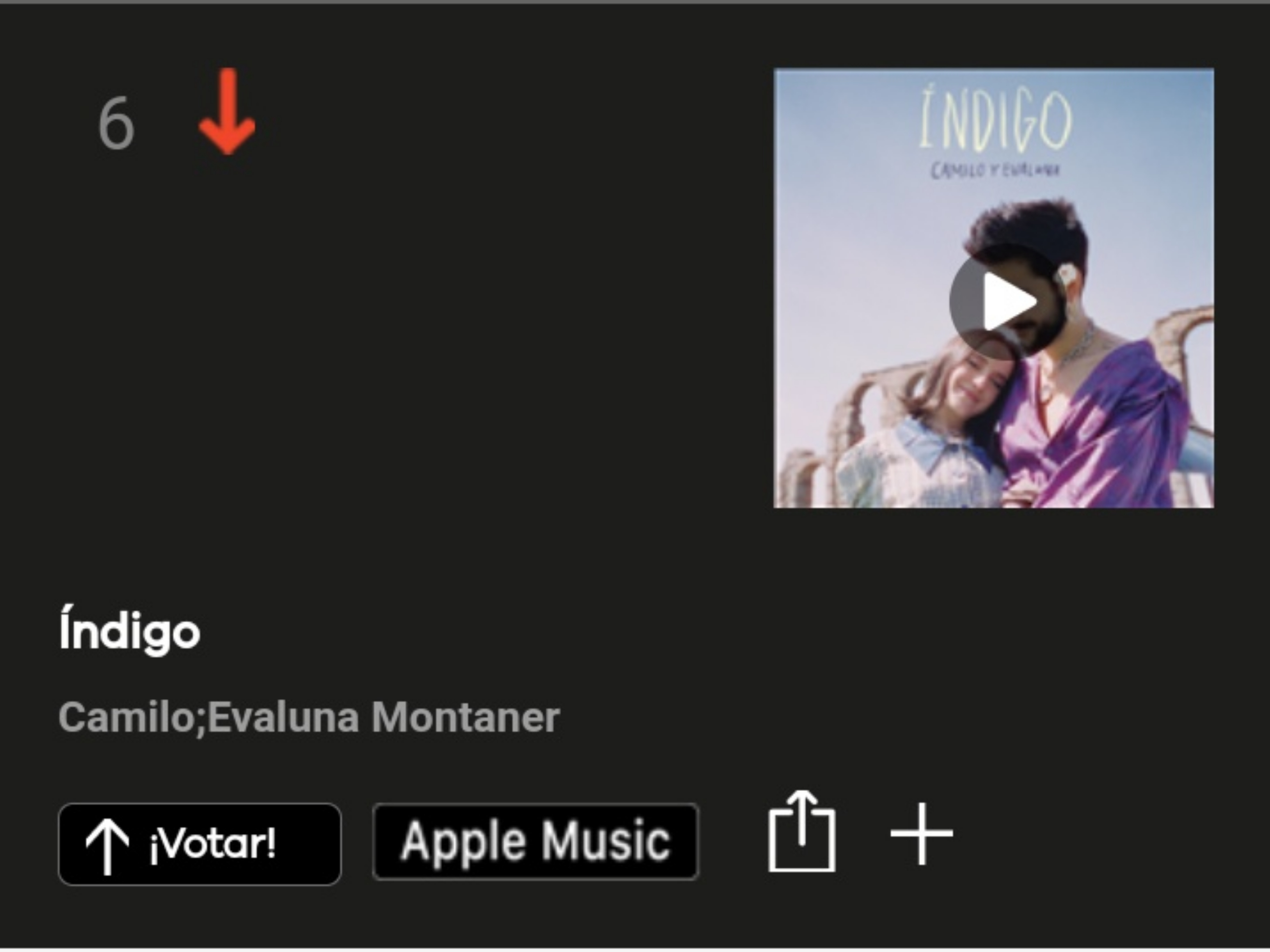Image resolution: width=1270 pixels, height=952 pixels.
Task: Click the up arrow inside ¡Votar! button
Action: tap(107, 846)
